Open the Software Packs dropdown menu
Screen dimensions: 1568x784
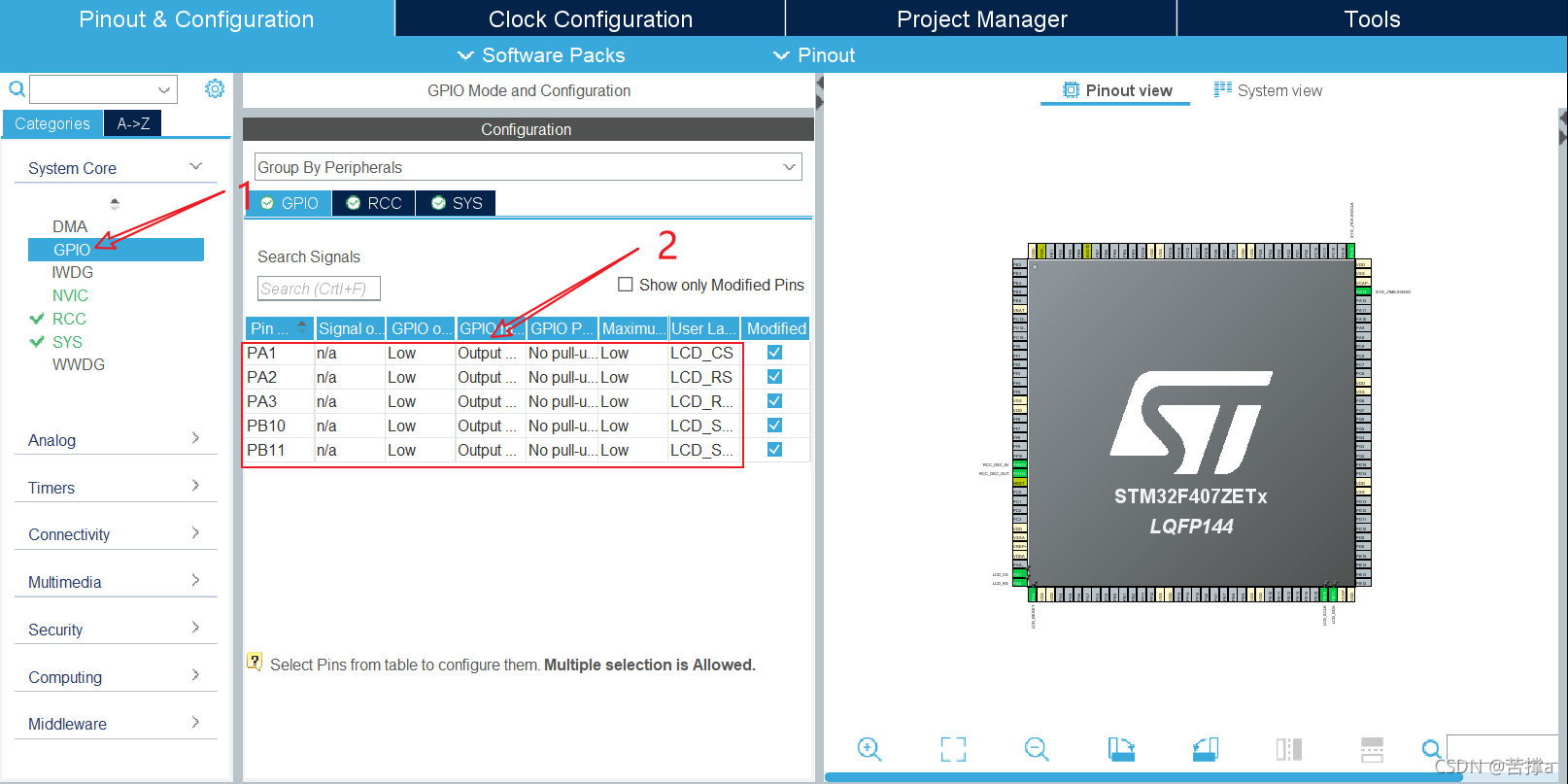(x=541, y=55)
